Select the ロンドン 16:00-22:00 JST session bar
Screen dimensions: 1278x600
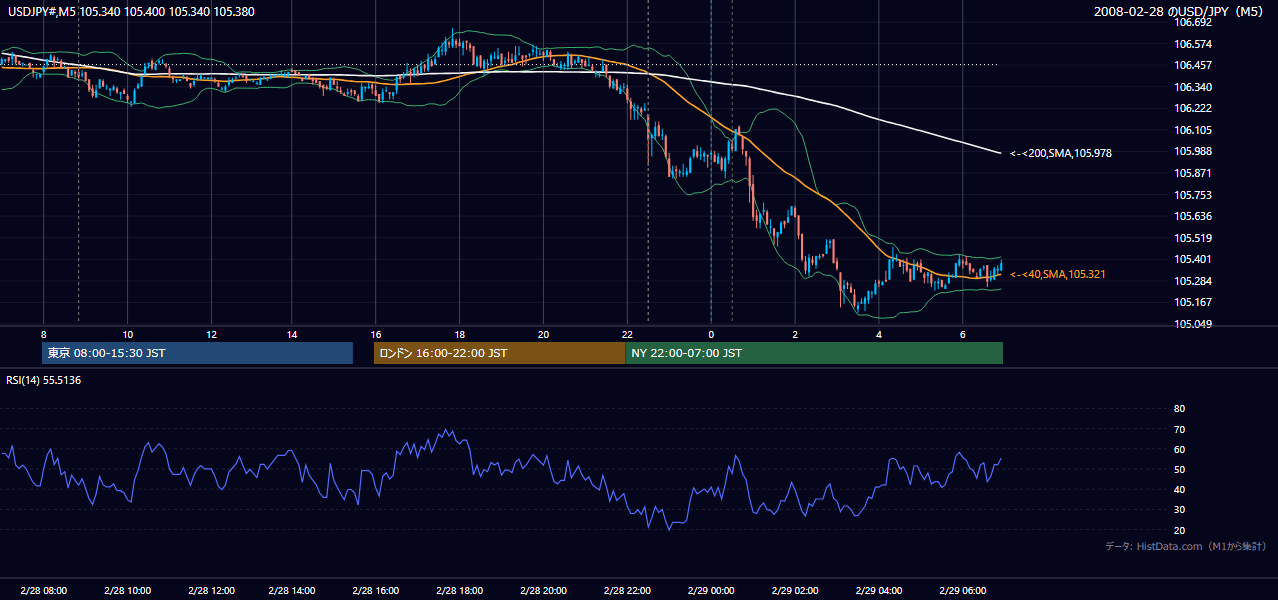[x=499, y=353]
